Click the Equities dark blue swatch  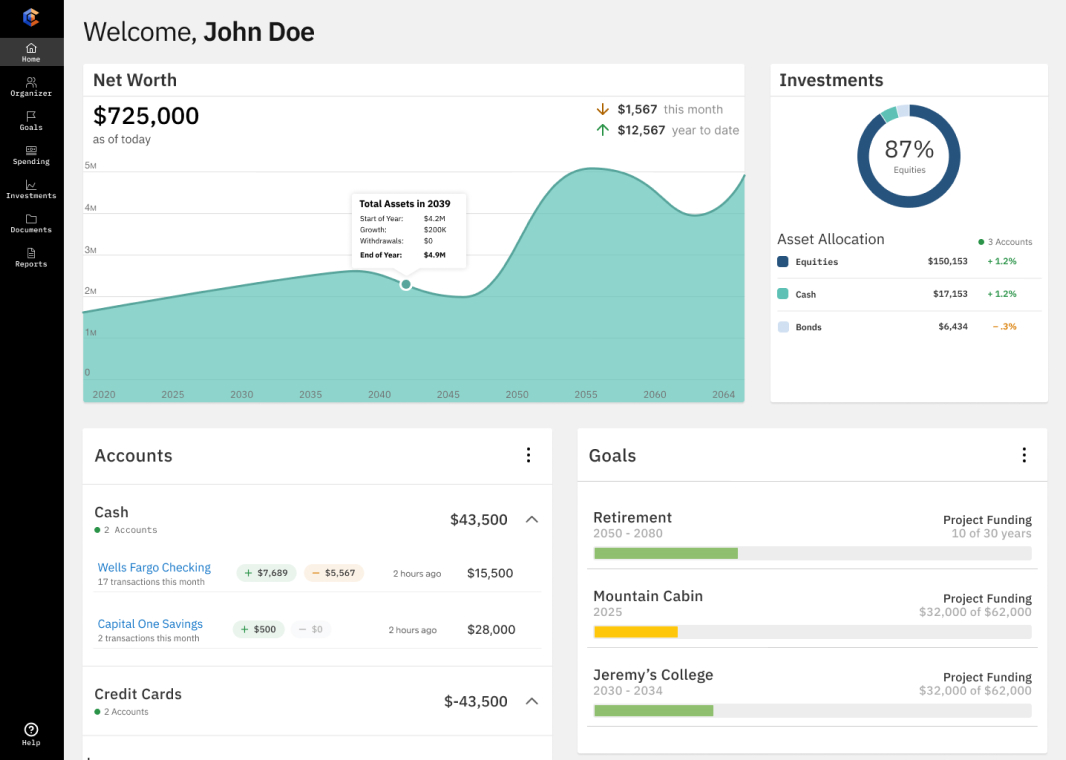point(783,262)
